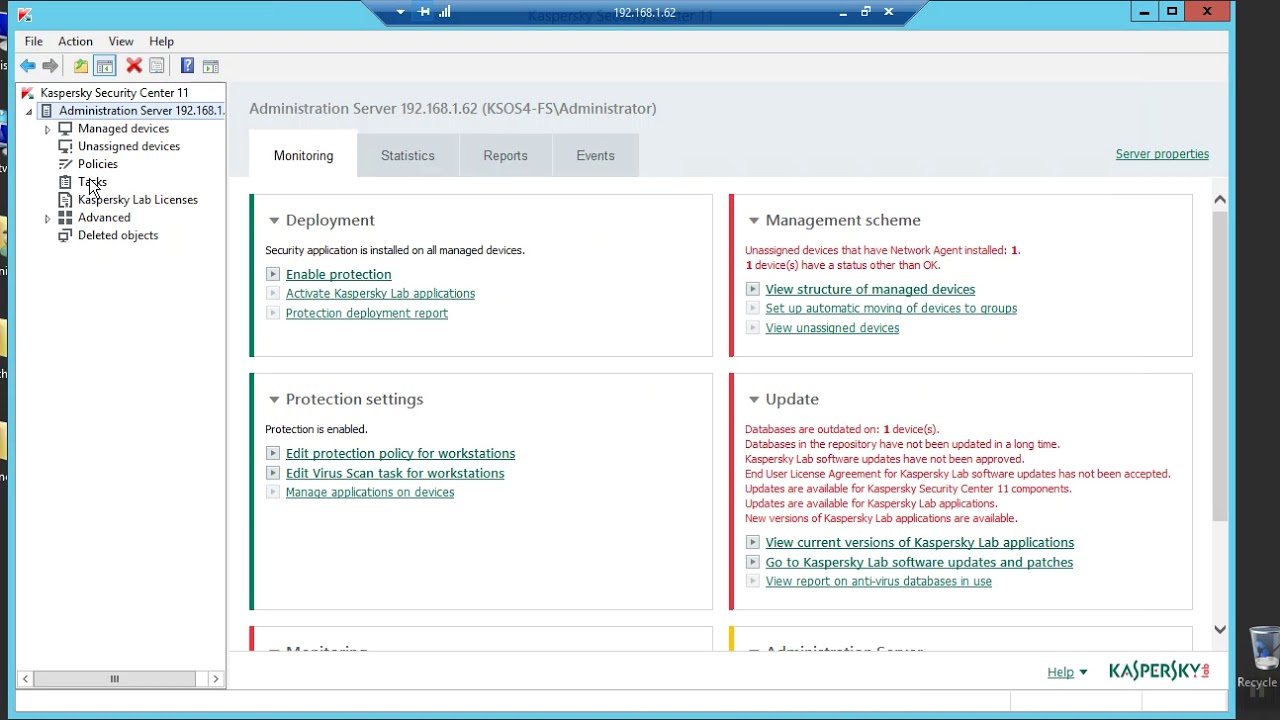The height and width of the screenshot is (720, 1280).
Task: Click the Kaspersky Lab Licenses document icon
Action: click(65, 200)
